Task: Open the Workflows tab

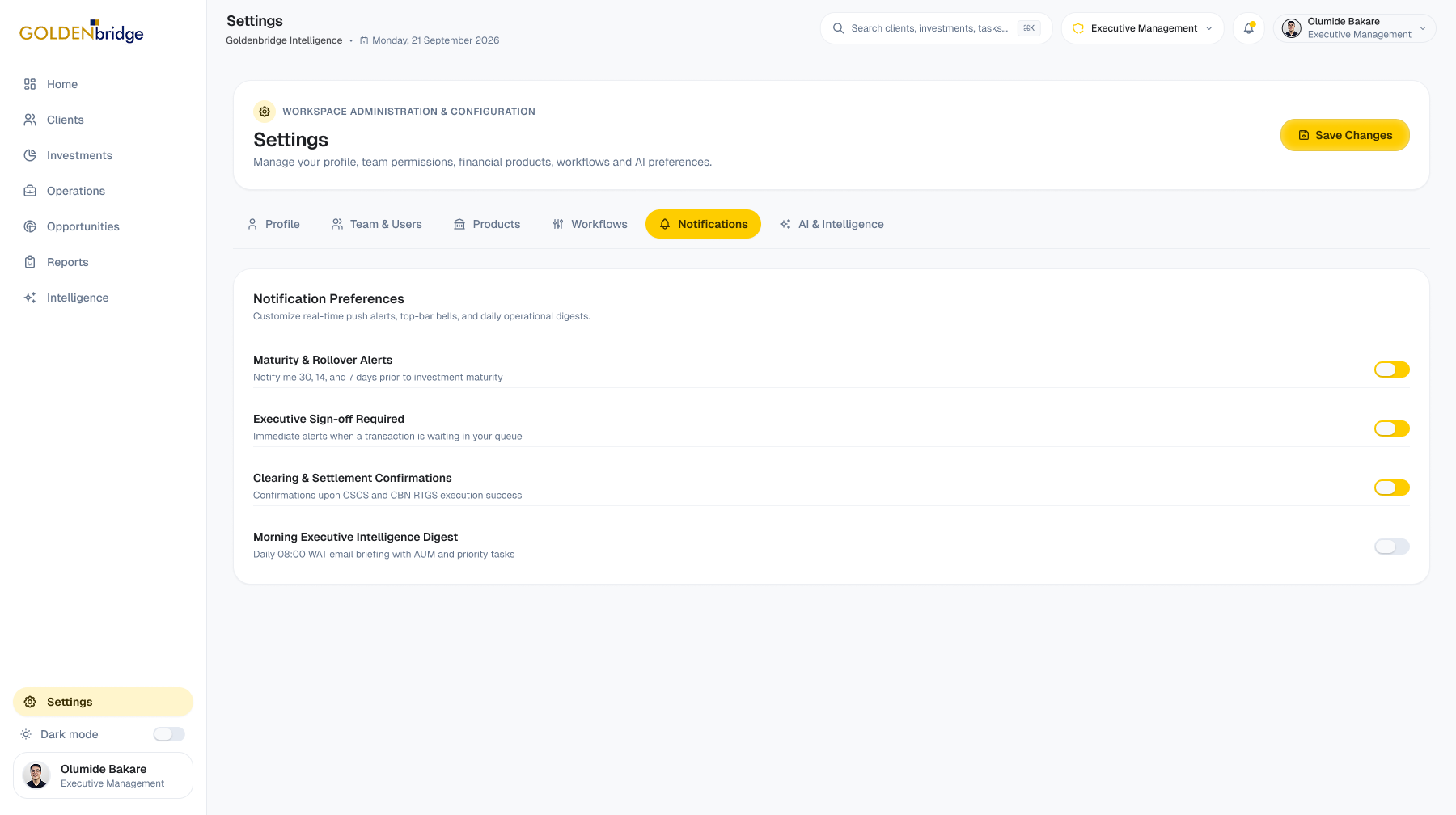Action: click(590, 224)
